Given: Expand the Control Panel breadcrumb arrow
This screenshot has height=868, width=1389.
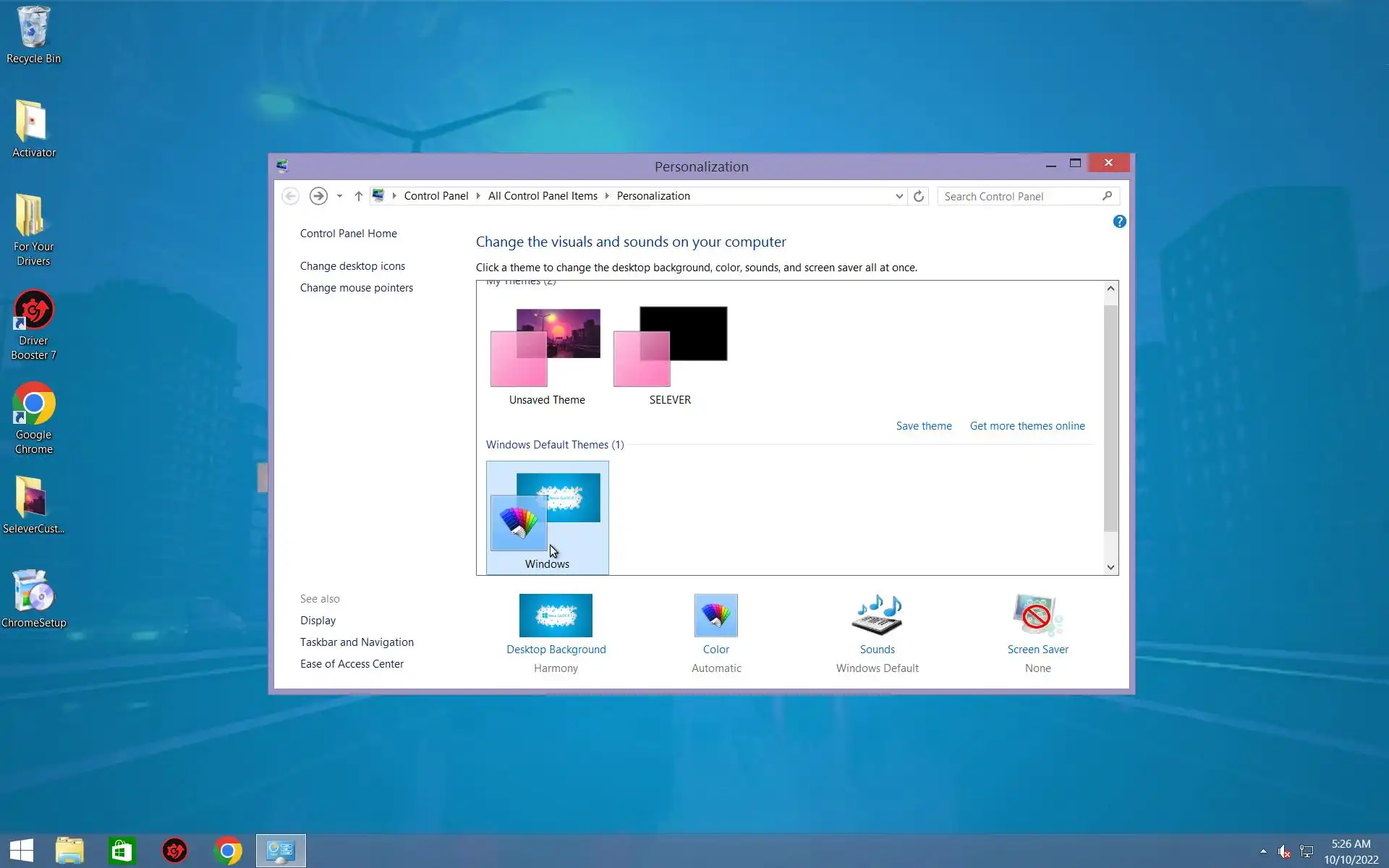Looking at the screenshot, I should coord(478,196).
